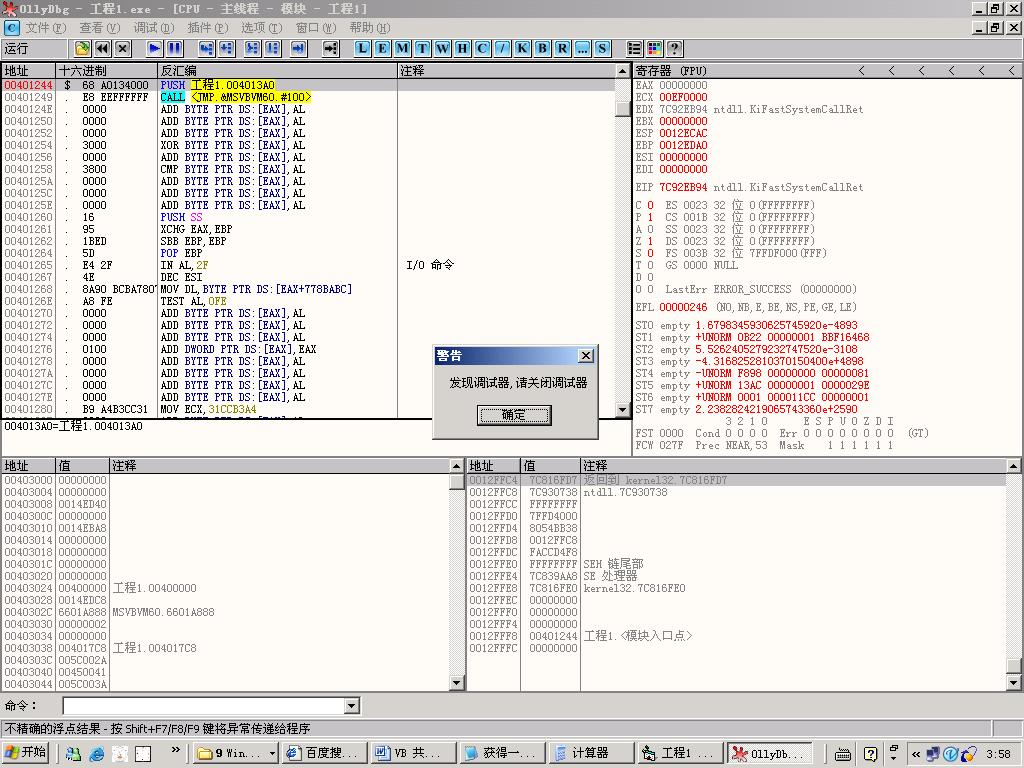Image resolution: width=1024 pixels, height=768 pixels.
Task: Switch to 计算器 taskbar window
Action: (x=590, y=753)
